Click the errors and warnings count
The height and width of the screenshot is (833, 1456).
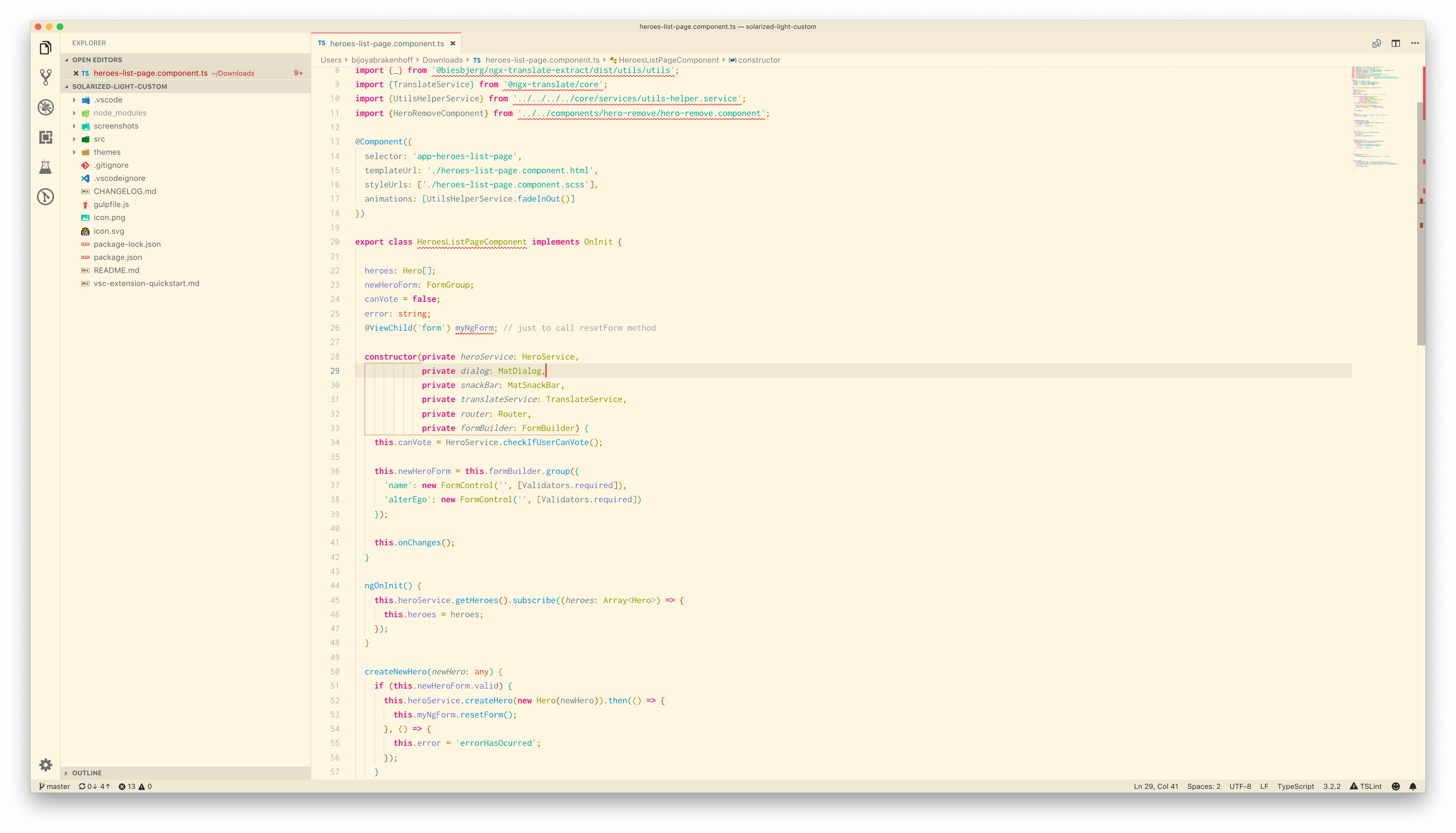click(135, 787)
